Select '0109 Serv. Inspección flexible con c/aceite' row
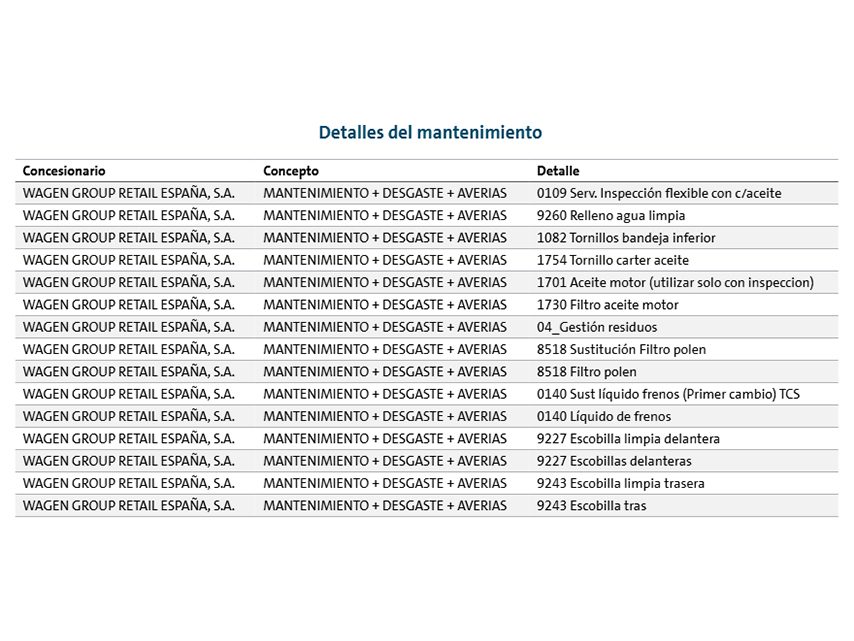Image resolution: width=854 pixels, height=641 pixels. coord(659,193)
